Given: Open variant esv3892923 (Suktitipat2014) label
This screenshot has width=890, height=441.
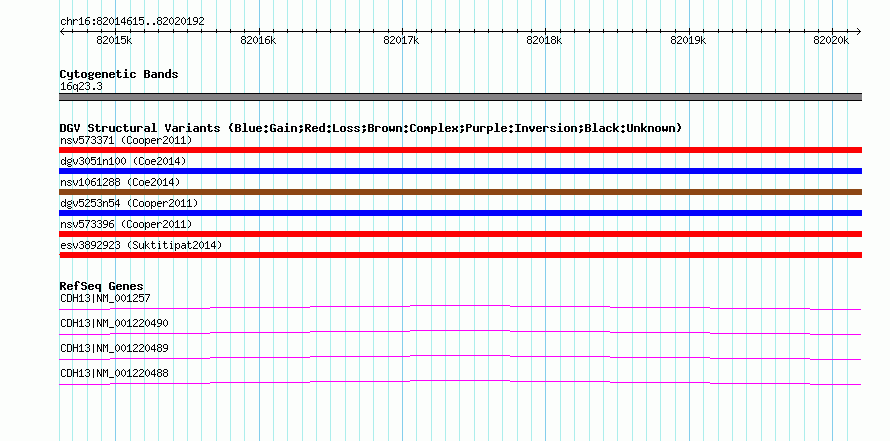Looking at the screenshot, I should pos(141,245).
